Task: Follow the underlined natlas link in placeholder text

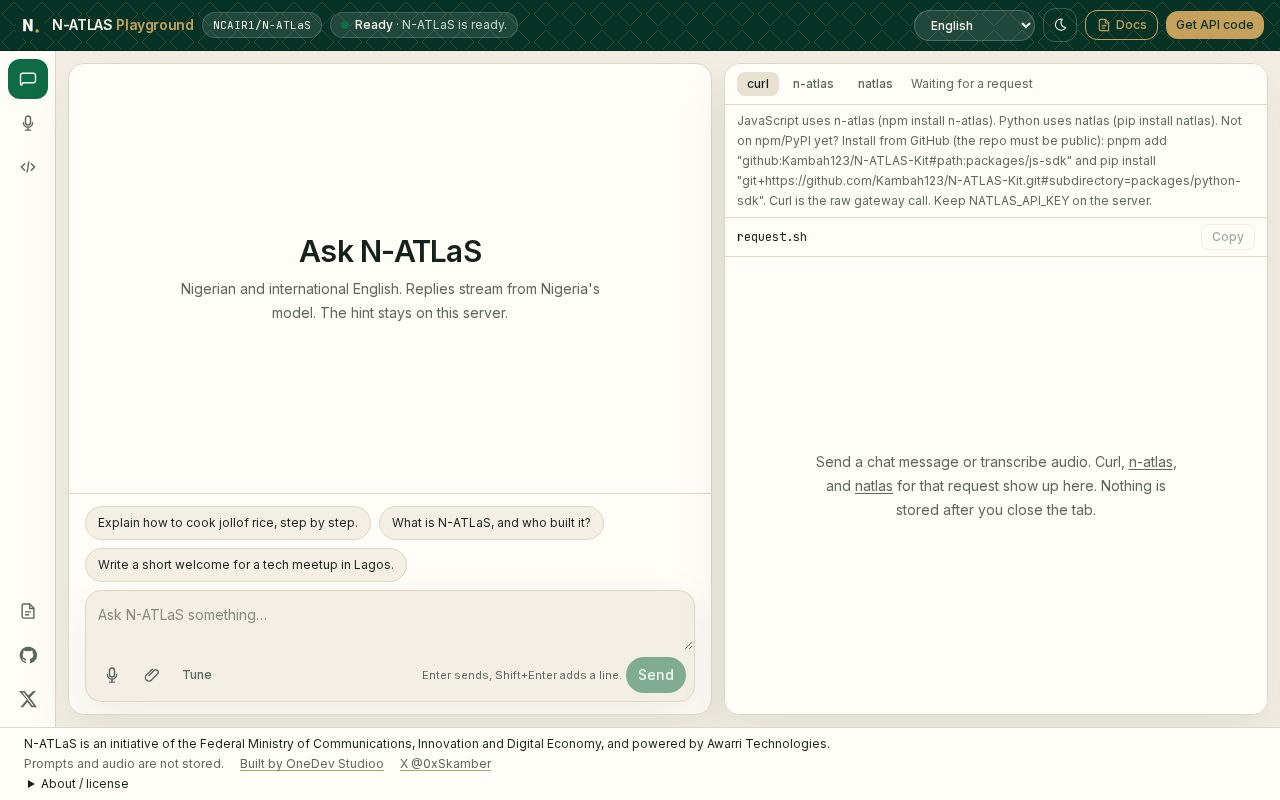Action: 874,486
